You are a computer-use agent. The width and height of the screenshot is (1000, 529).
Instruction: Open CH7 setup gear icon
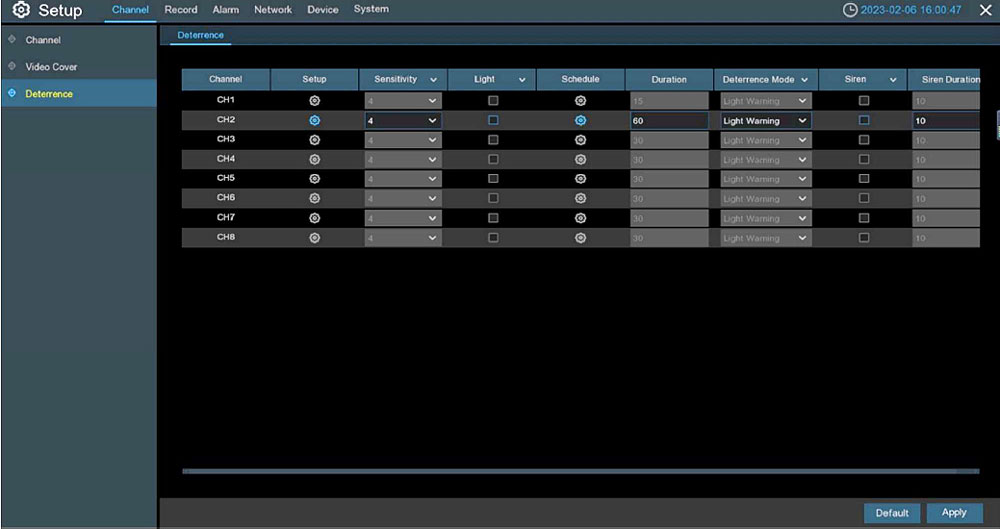[314, 218]
